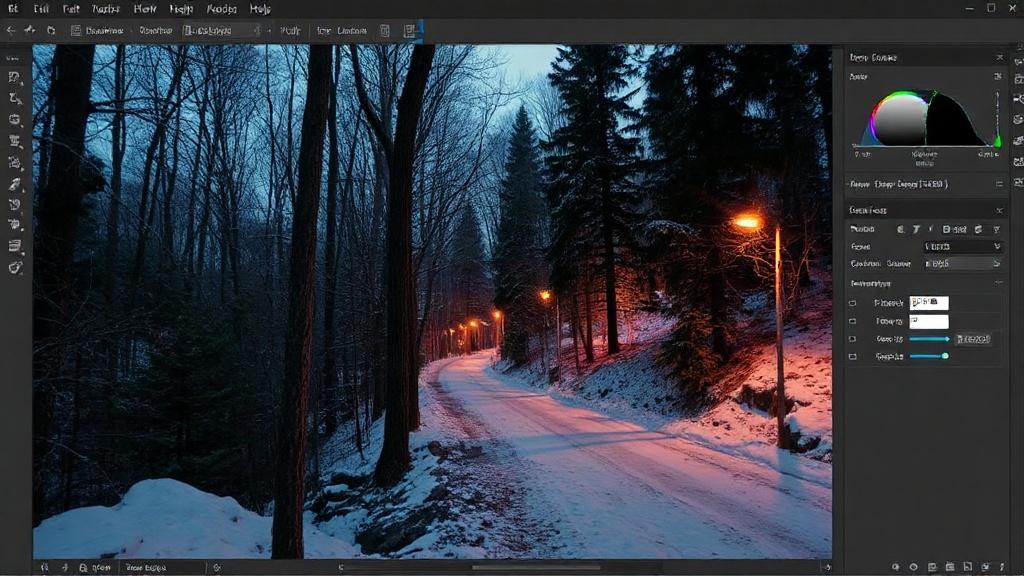This screenshot has width=1024, height=576.
Task: Toggle the checkbox beside the upper blue slider
Action: tap(852, 339)
